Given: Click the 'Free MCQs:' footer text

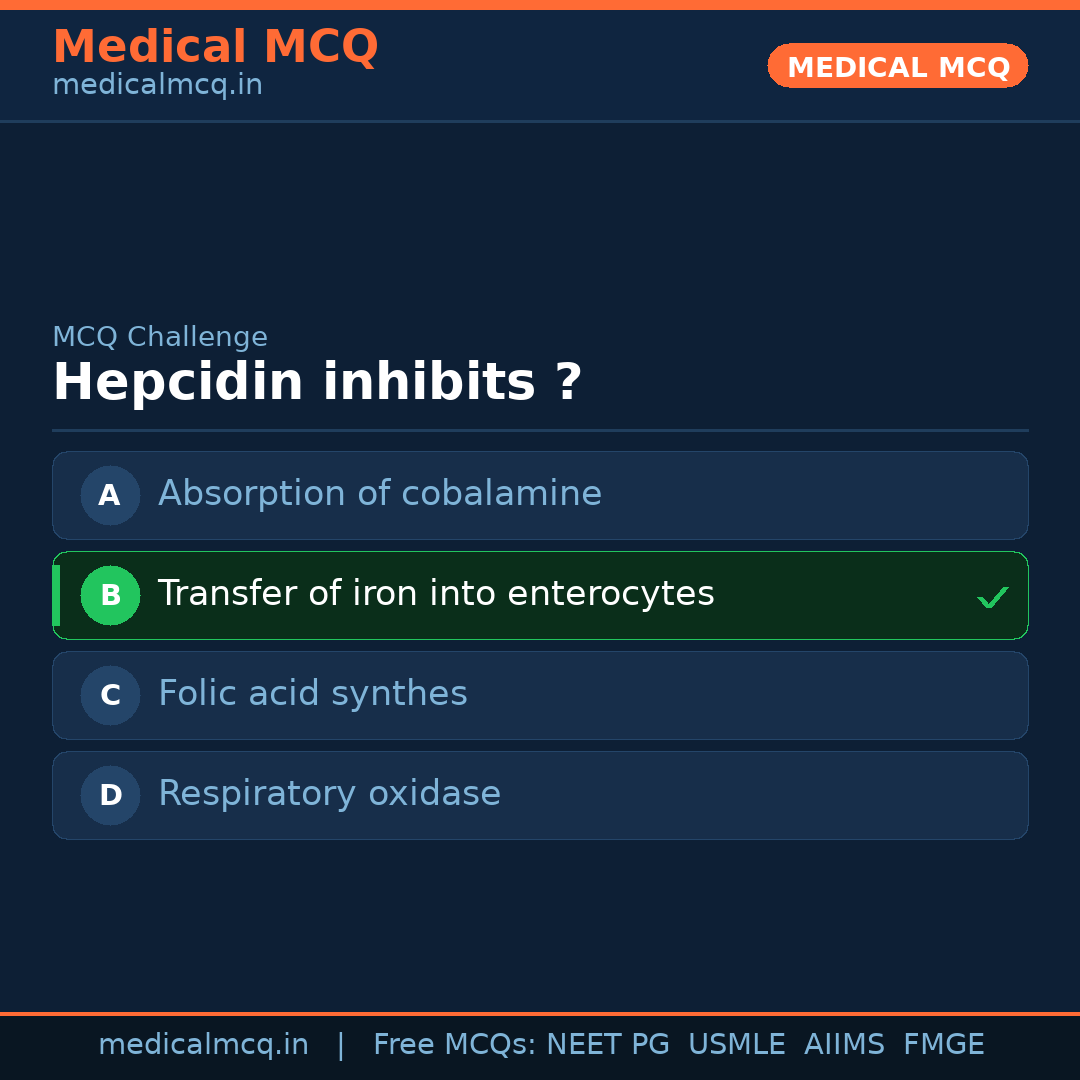Looking at the screenshot, I should tap(455, 1045).
